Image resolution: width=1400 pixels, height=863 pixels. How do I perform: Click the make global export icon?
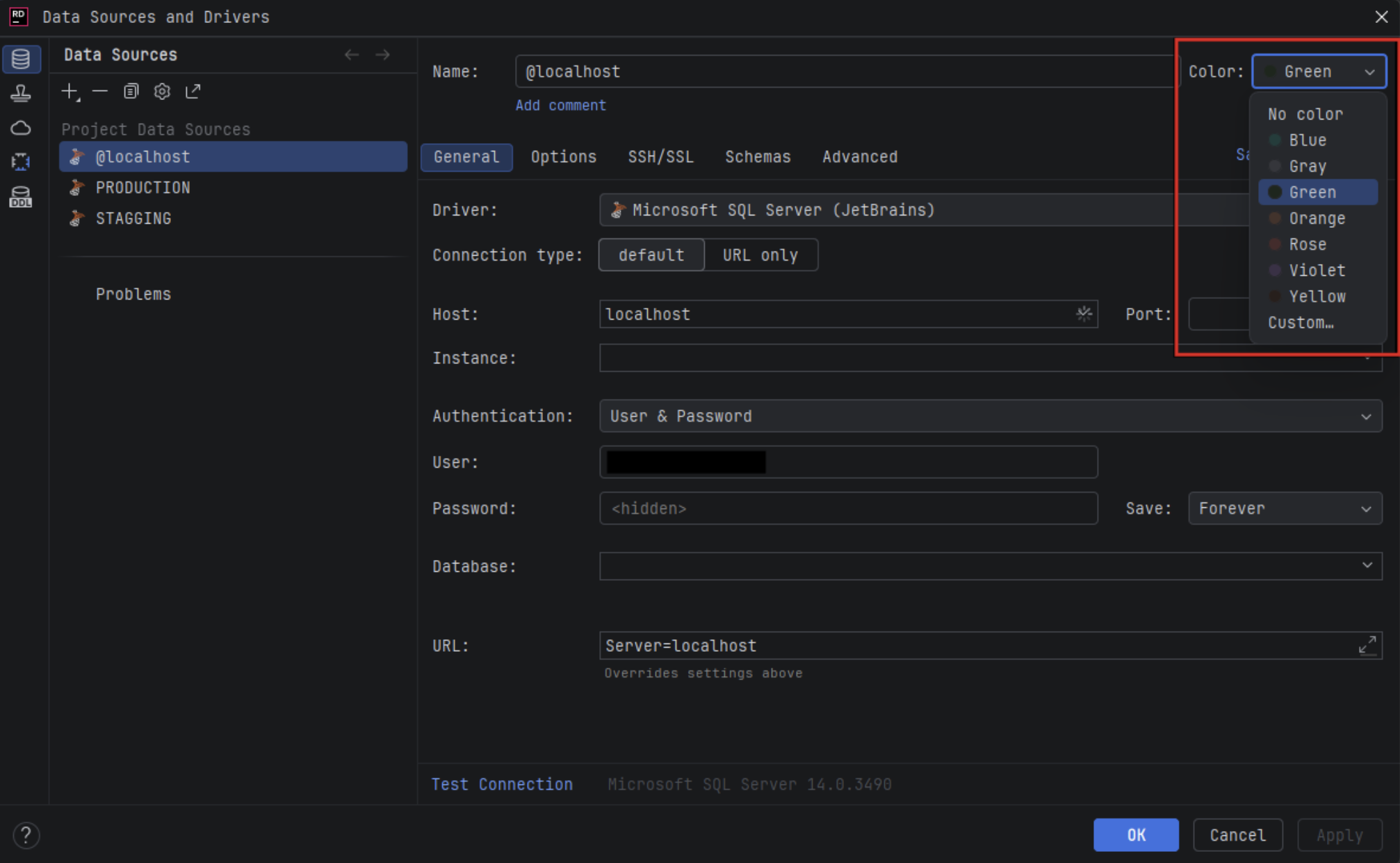pos(193,91)
